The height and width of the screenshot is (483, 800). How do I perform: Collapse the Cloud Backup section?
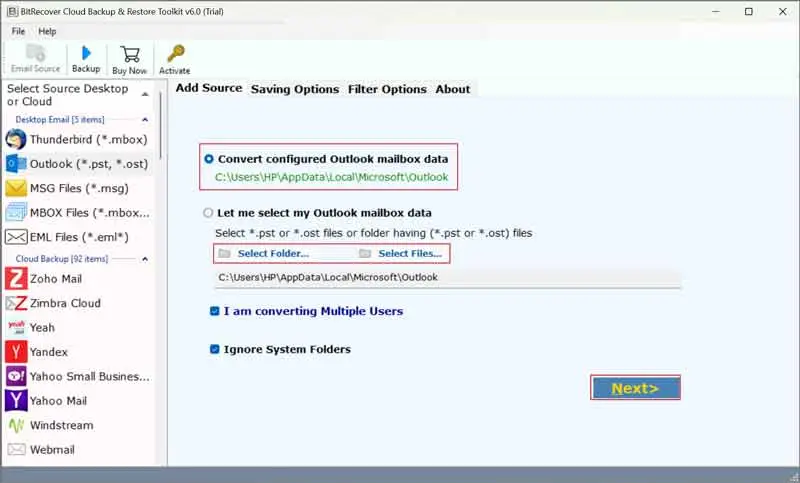click(146, 259)
